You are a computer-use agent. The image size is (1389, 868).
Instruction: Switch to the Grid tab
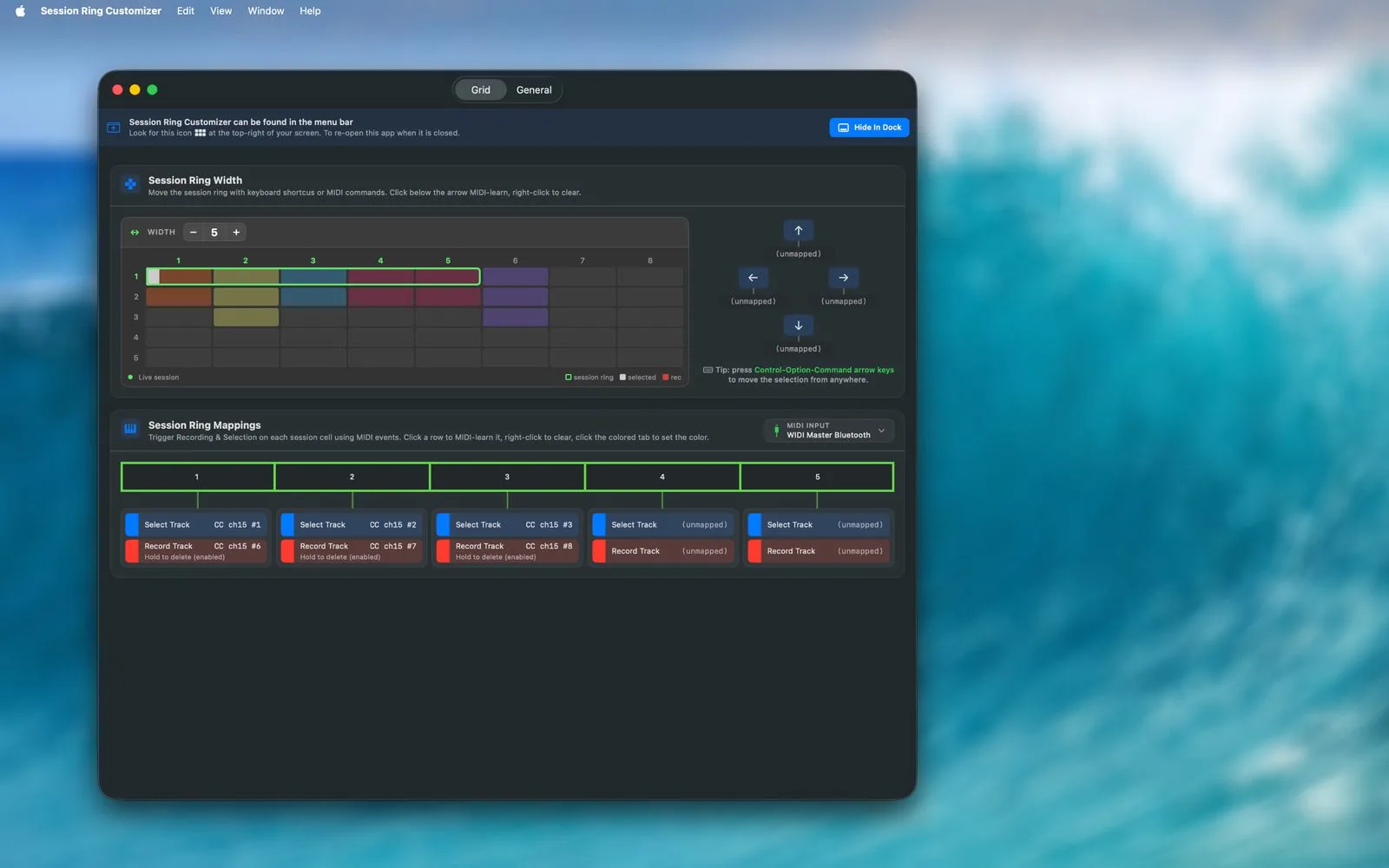coord(481,90)
